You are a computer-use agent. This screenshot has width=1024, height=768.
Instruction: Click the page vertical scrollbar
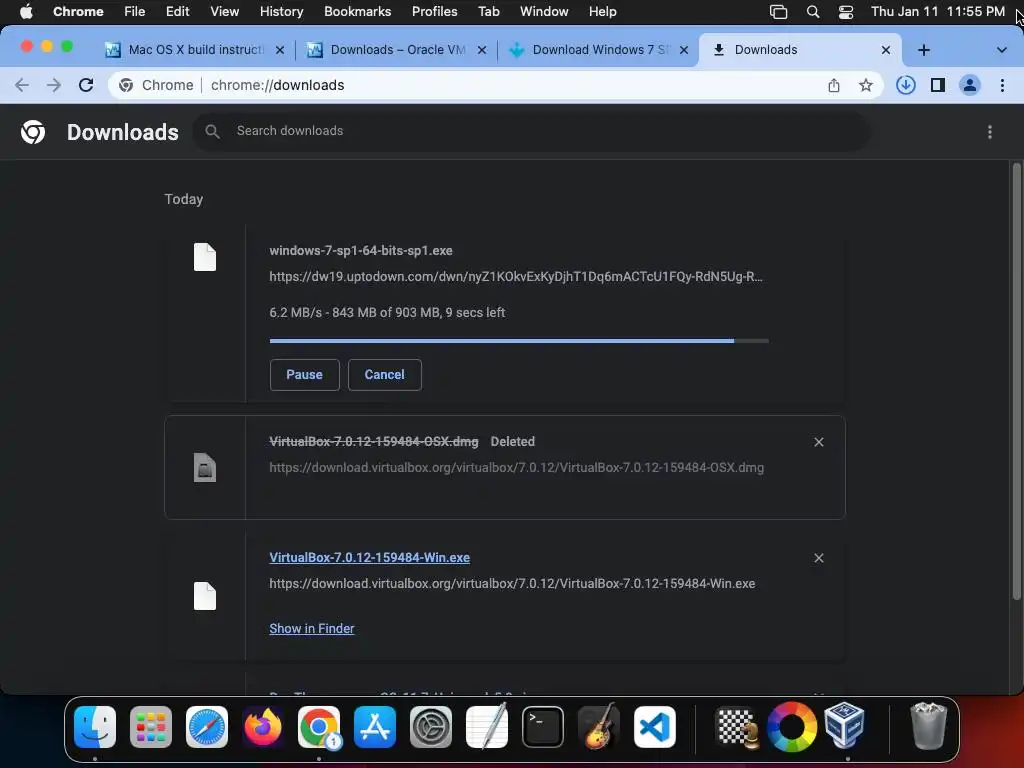(x=1016, y=381)
